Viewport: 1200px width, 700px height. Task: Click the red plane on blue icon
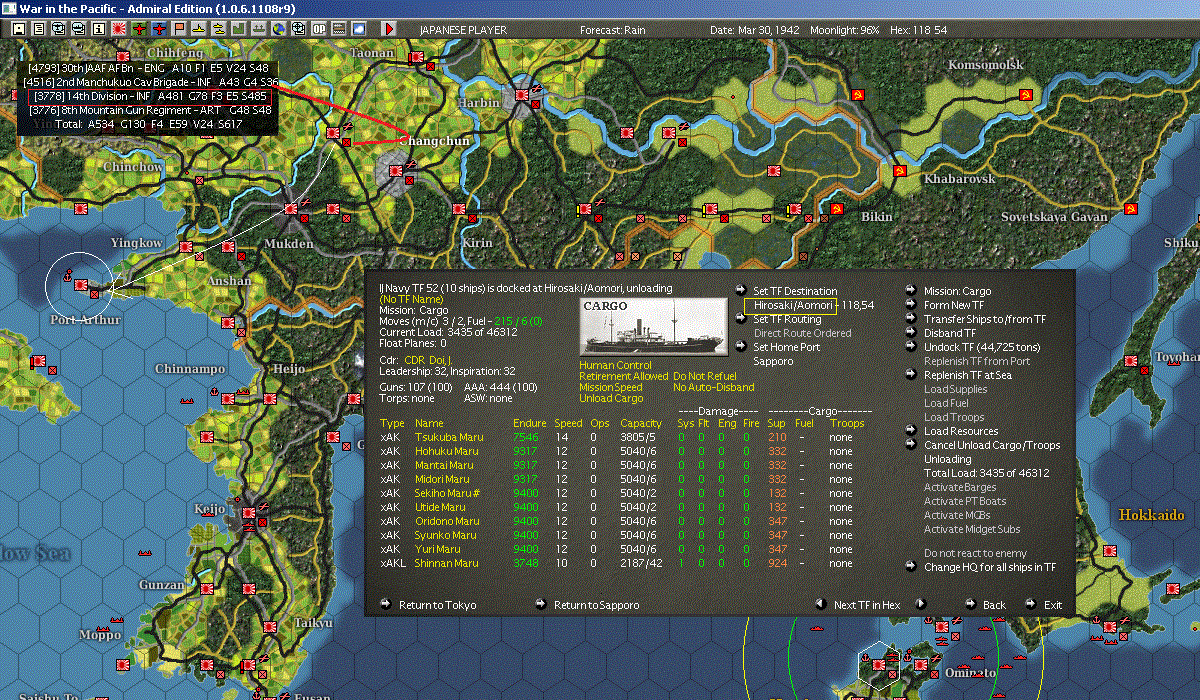(x=159, y=29)
